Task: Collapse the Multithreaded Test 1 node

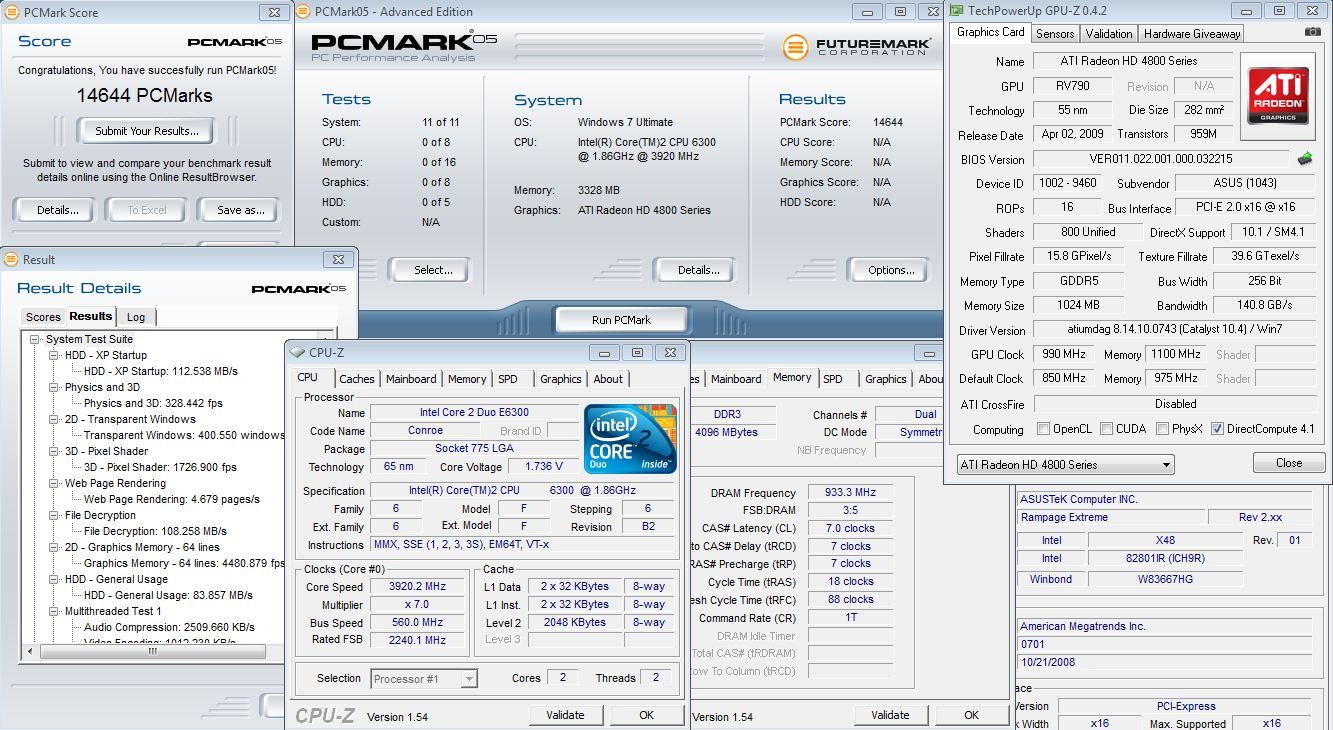Action: coord(54,611)
